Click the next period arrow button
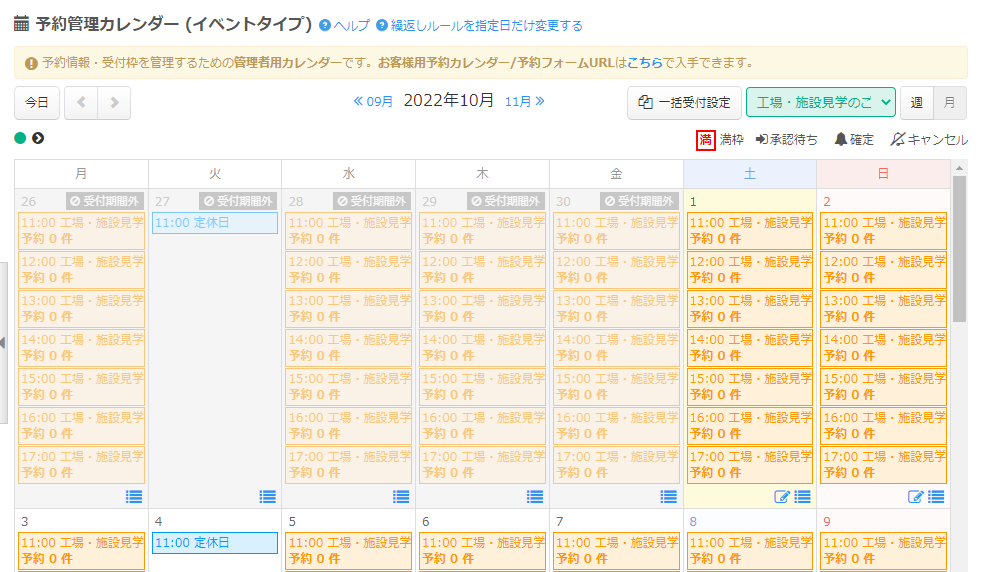Screen dimensions: 983x572 coord(114,102)
